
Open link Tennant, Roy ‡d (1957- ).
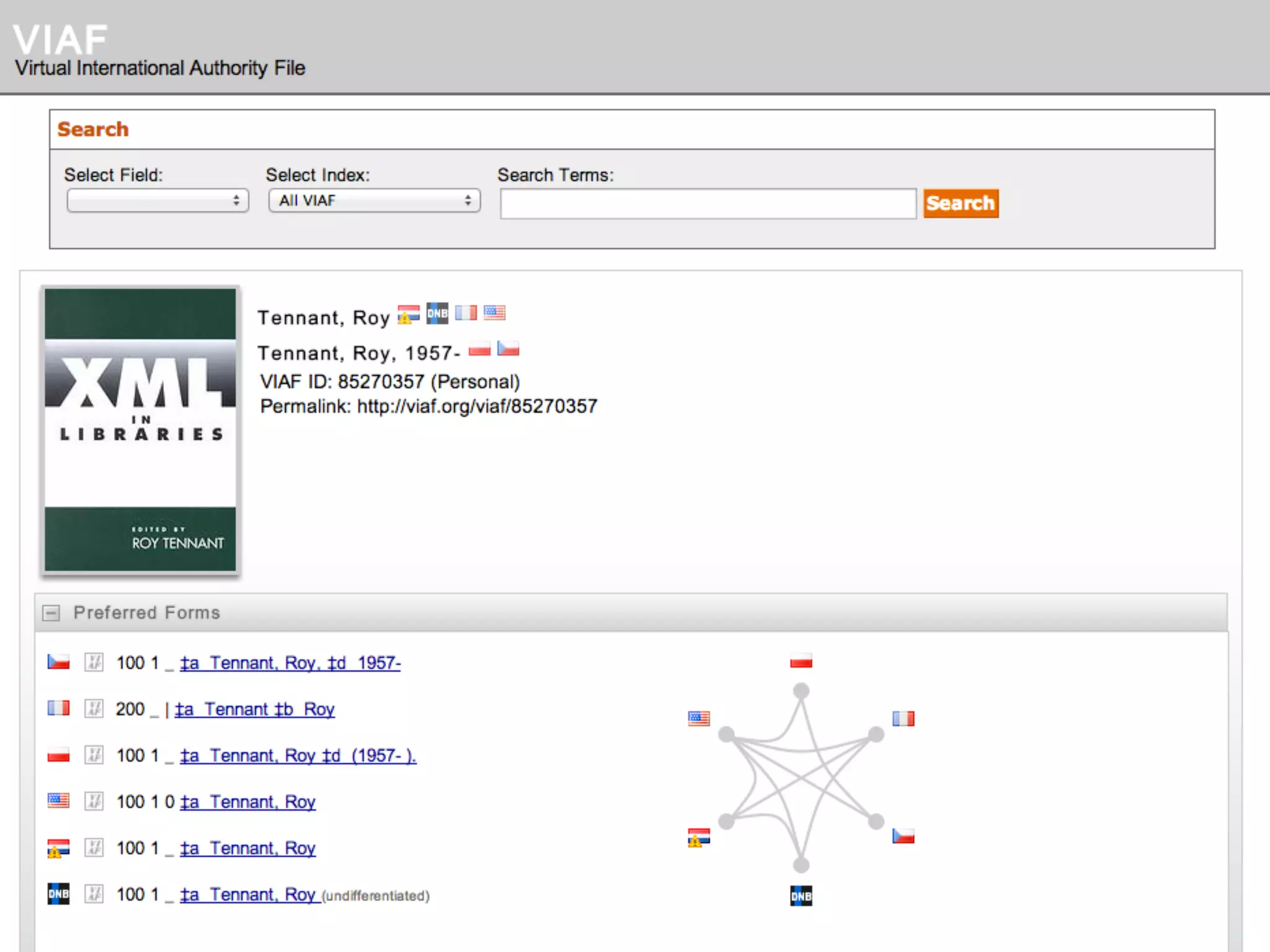(298, 756)
